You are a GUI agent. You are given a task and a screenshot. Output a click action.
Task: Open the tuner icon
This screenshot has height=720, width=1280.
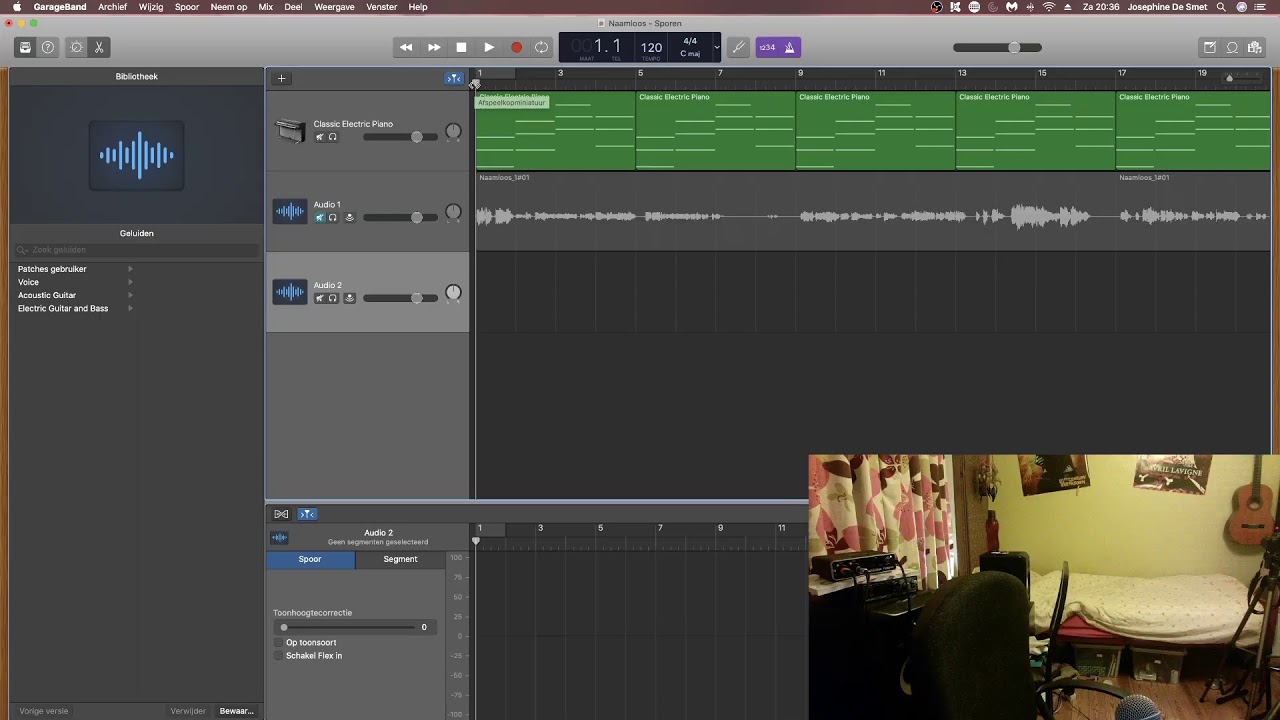pos(739,47)
